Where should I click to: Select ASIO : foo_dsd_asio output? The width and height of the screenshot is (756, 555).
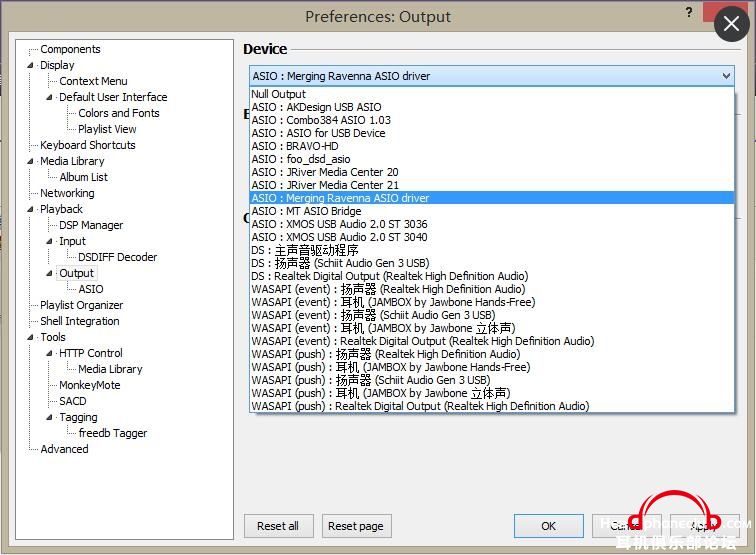point(492,159)
